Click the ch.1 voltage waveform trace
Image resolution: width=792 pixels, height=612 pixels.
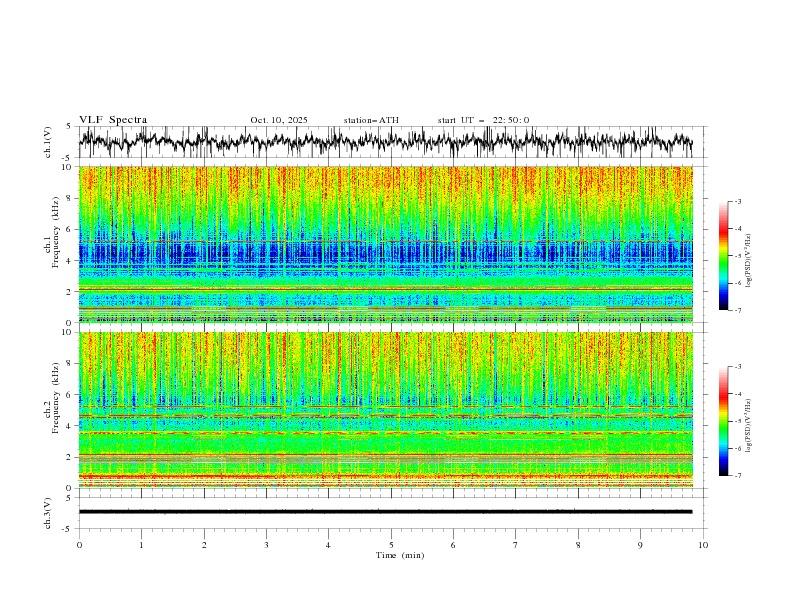click(x=385, y=142)
